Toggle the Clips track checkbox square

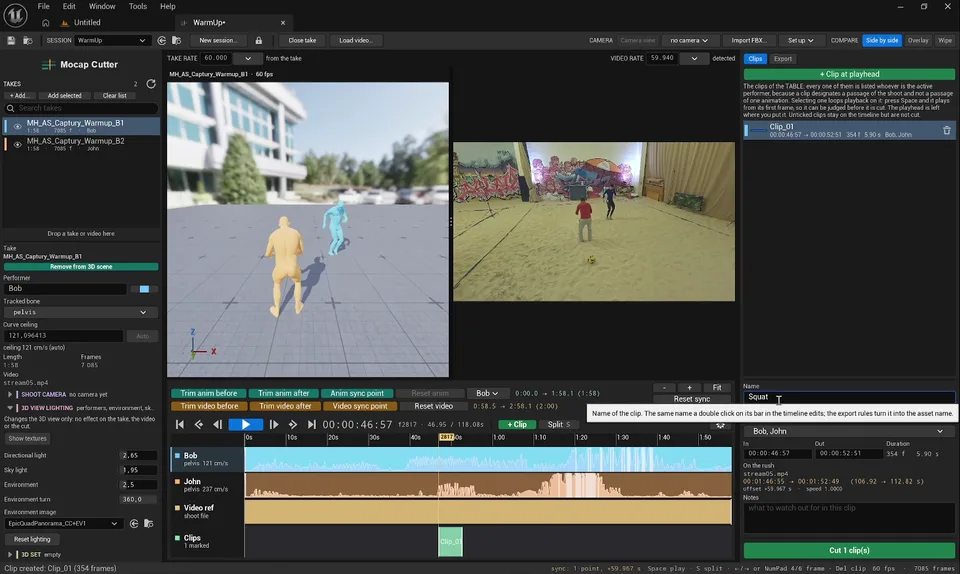click(178, 538)
